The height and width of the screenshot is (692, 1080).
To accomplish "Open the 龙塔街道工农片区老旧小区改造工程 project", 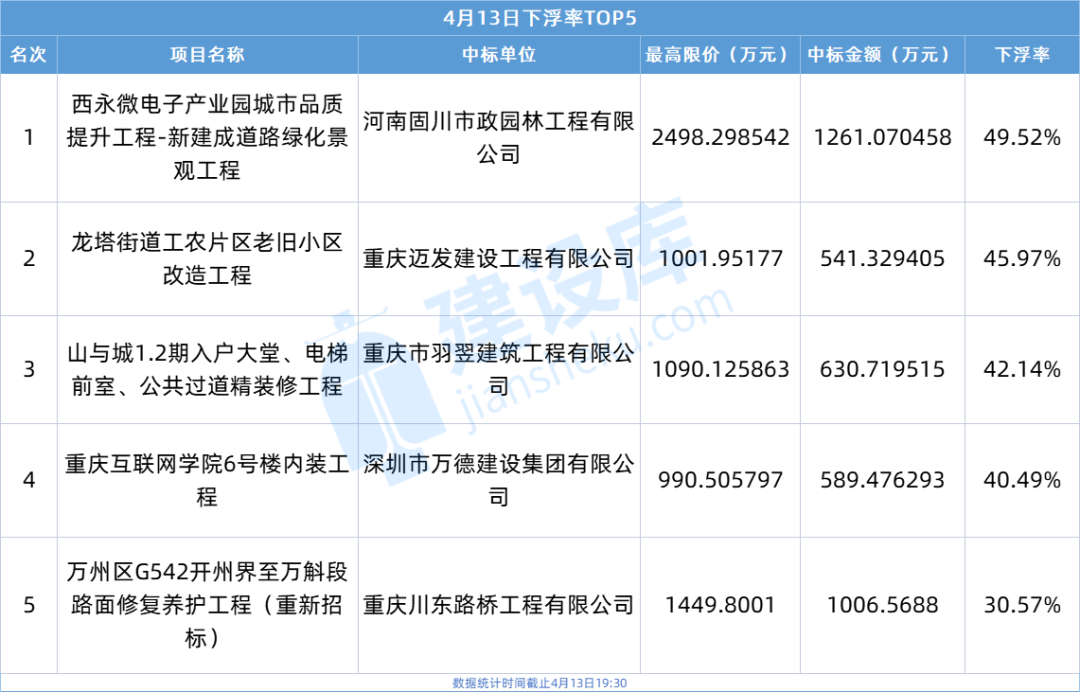I will tap(207, 259).
